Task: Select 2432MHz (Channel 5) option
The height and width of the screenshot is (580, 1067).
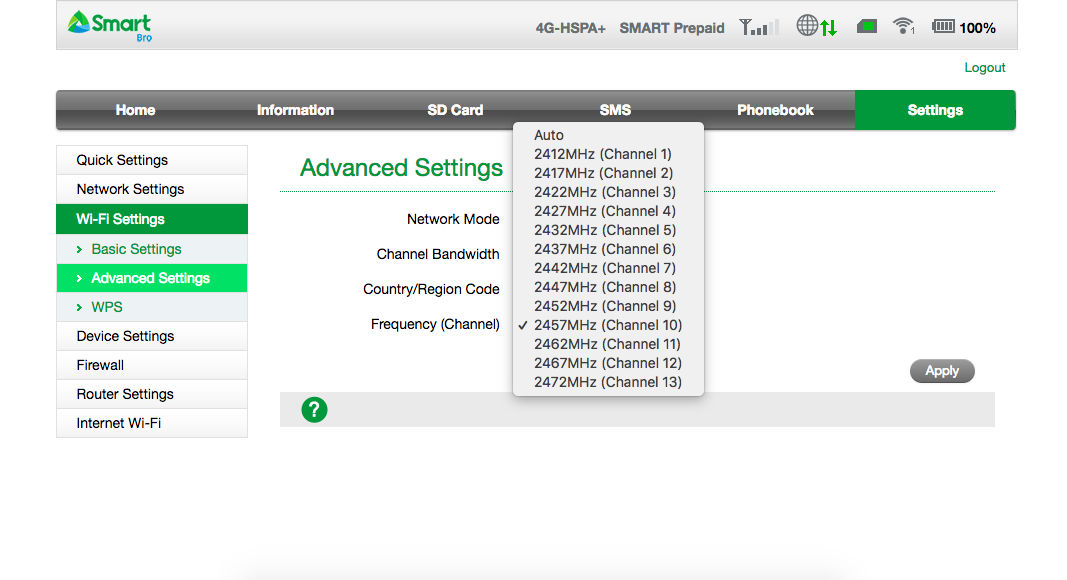Action: (608, 230)
